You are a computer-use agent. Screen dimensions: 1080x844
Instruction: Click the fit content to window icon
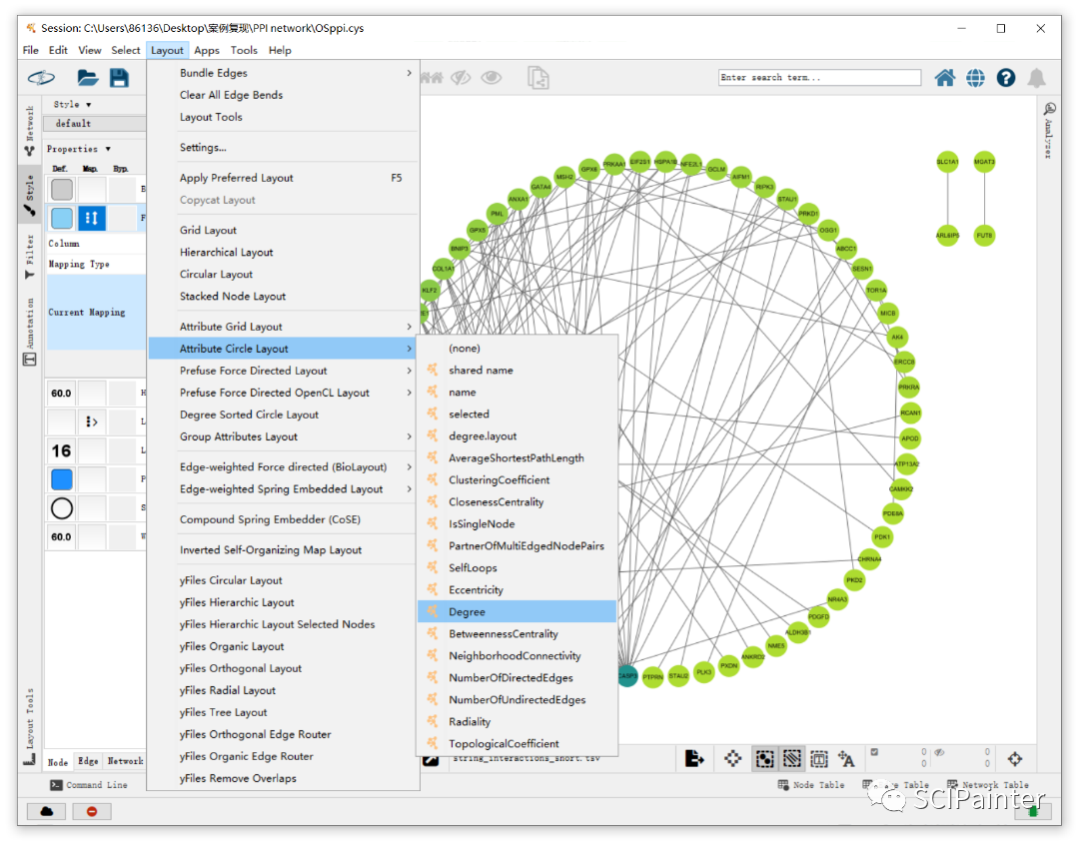coord(733,759)
